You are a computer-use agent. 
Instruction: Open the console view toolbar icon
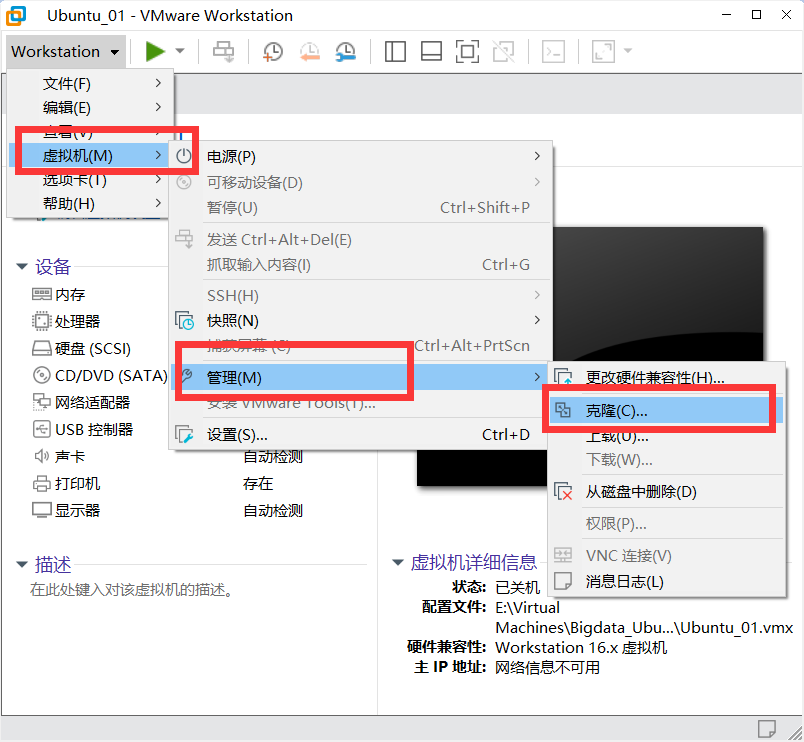point(554,51)
